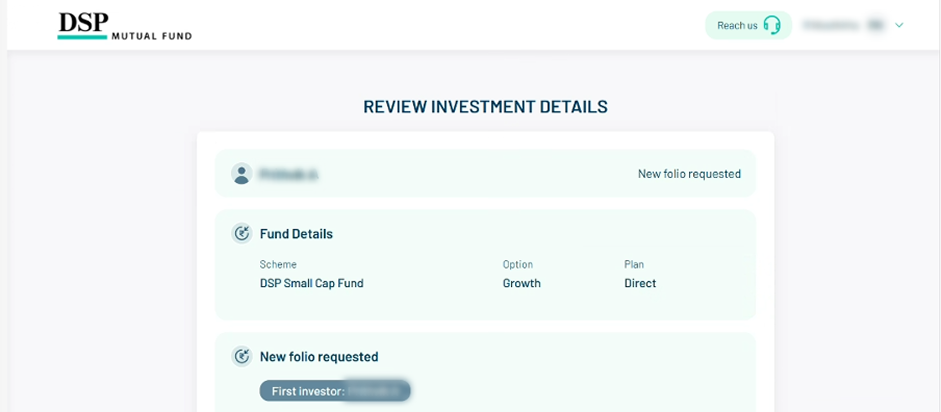
Task: Click the scheme name 'DSP Small Cap Fund'
Action: coord(311,283)
